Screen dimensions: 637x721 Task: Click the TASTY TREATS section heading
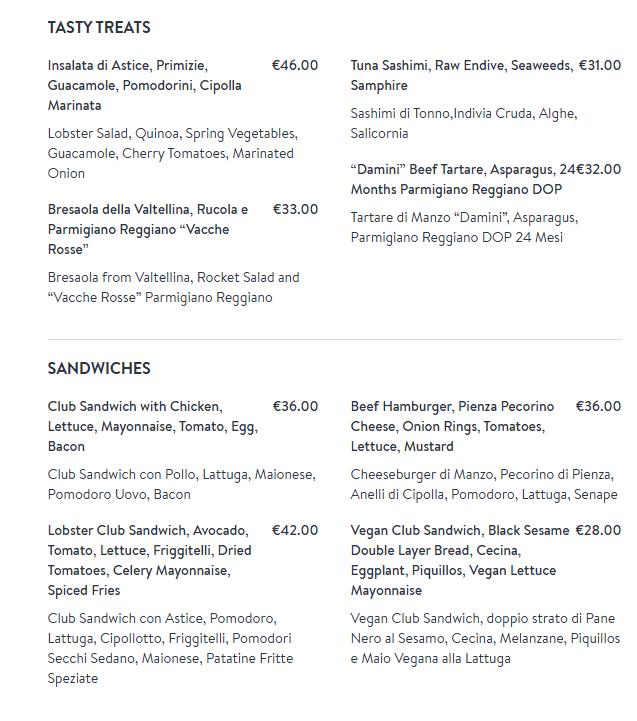[99, 28]
